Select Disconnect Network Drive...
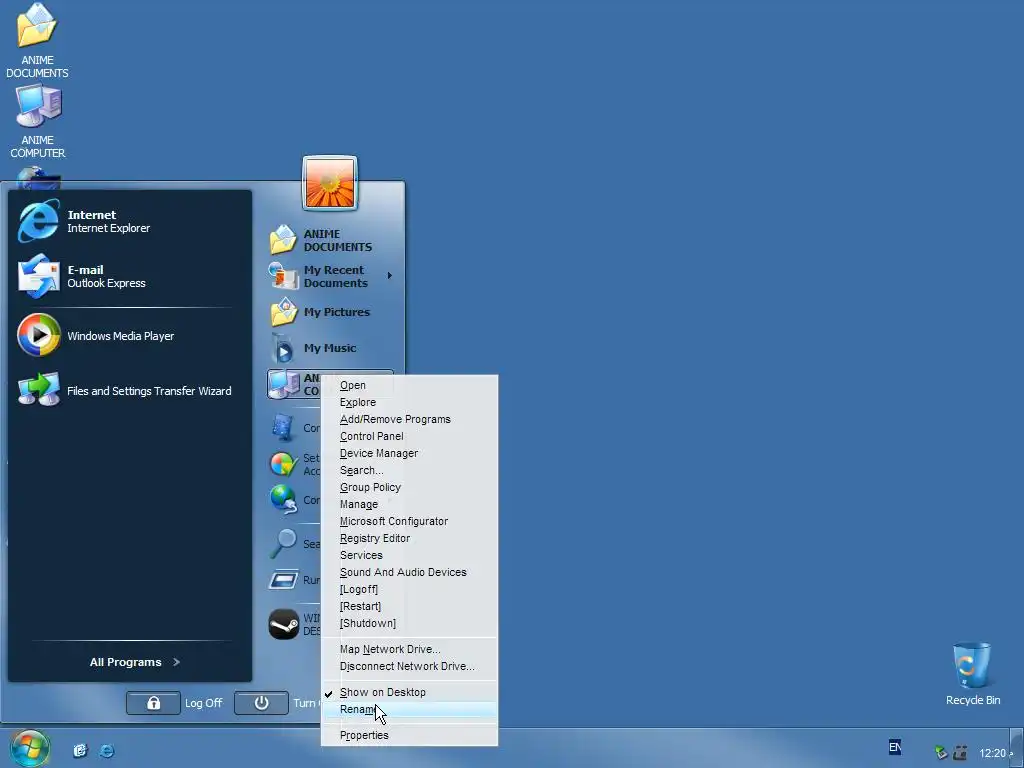Viewport: 1024px width, 768px height. 409,666
